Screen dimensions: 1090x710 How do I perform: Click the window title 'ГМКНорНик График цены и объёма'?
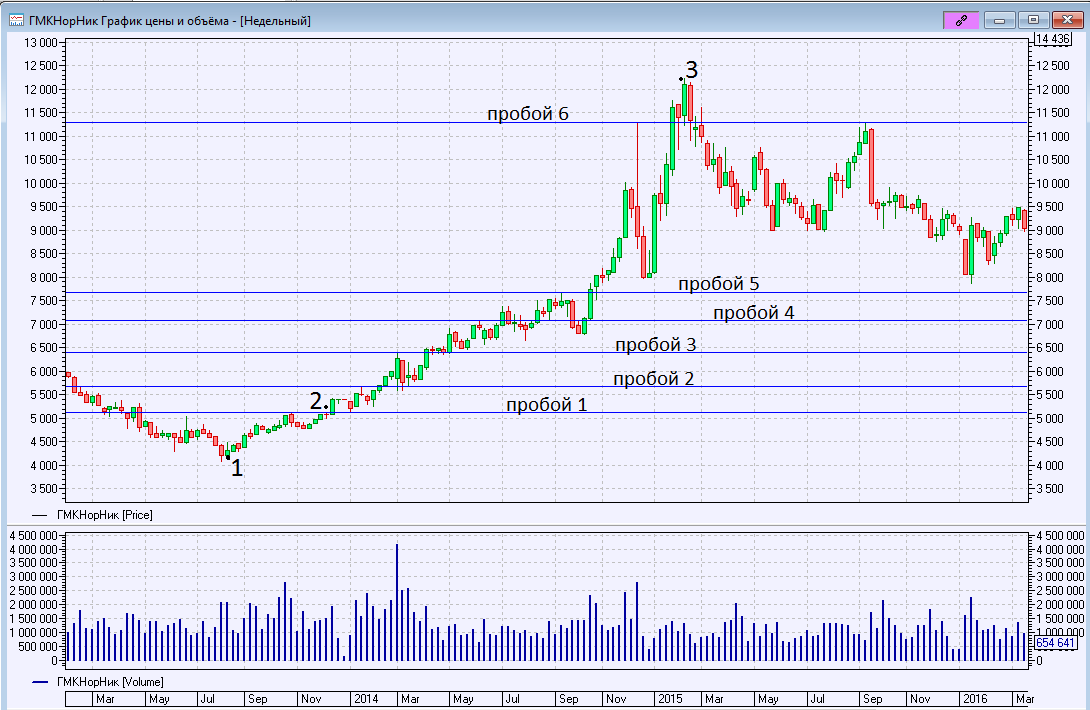(128, 21)
